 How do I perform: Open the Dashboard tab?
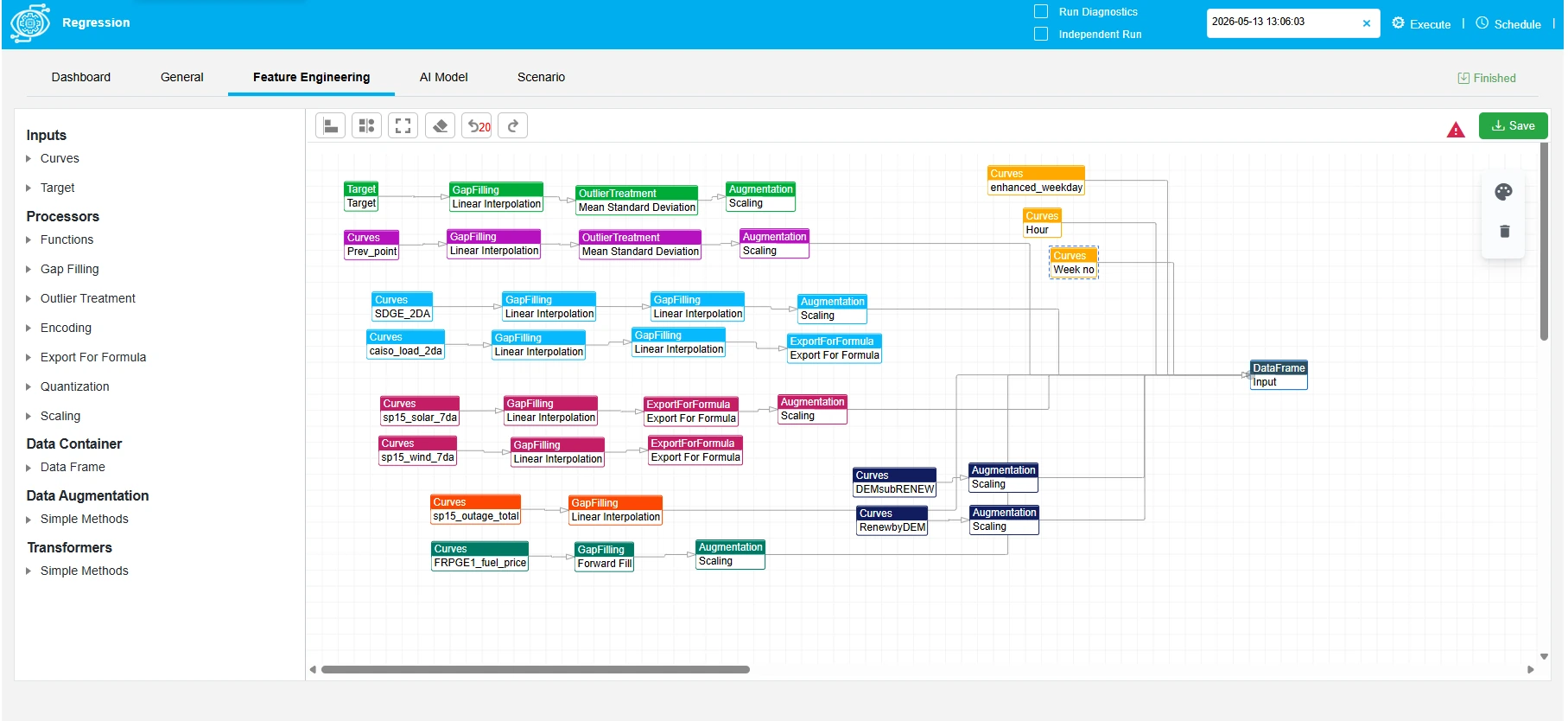click(x=81, y=77)
